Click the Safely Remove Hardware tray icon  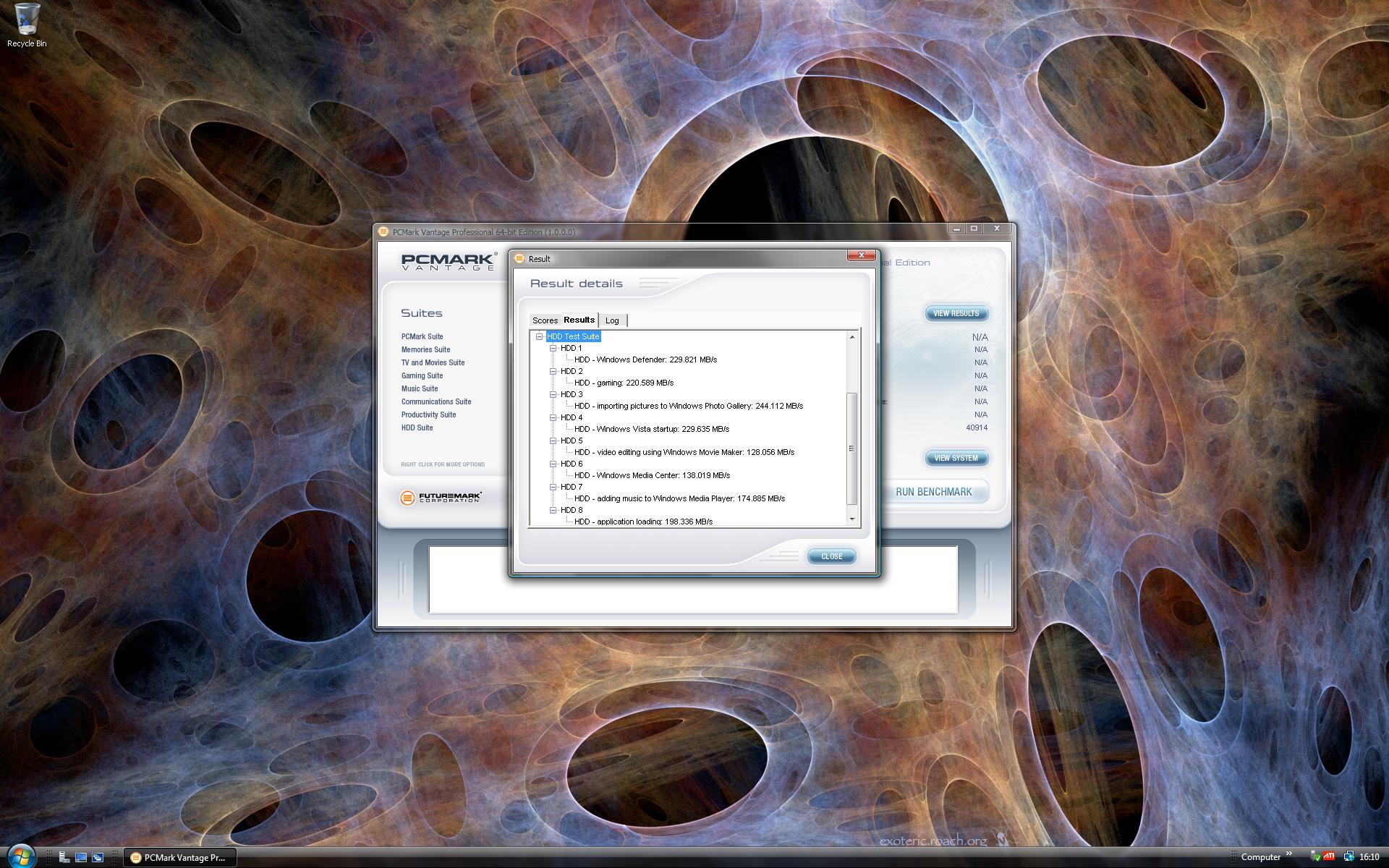(x=1315, y=857)
